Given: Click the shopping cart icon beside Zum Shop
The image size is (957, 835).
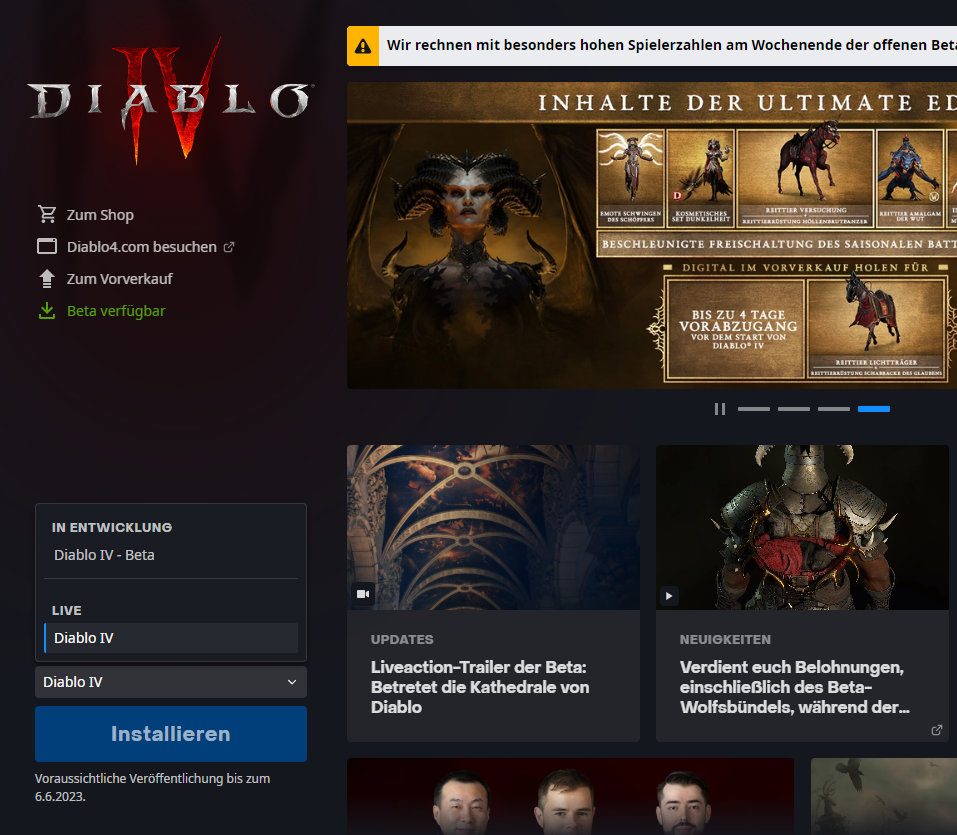Looking at the screenshot, I should tap(47, 214).
